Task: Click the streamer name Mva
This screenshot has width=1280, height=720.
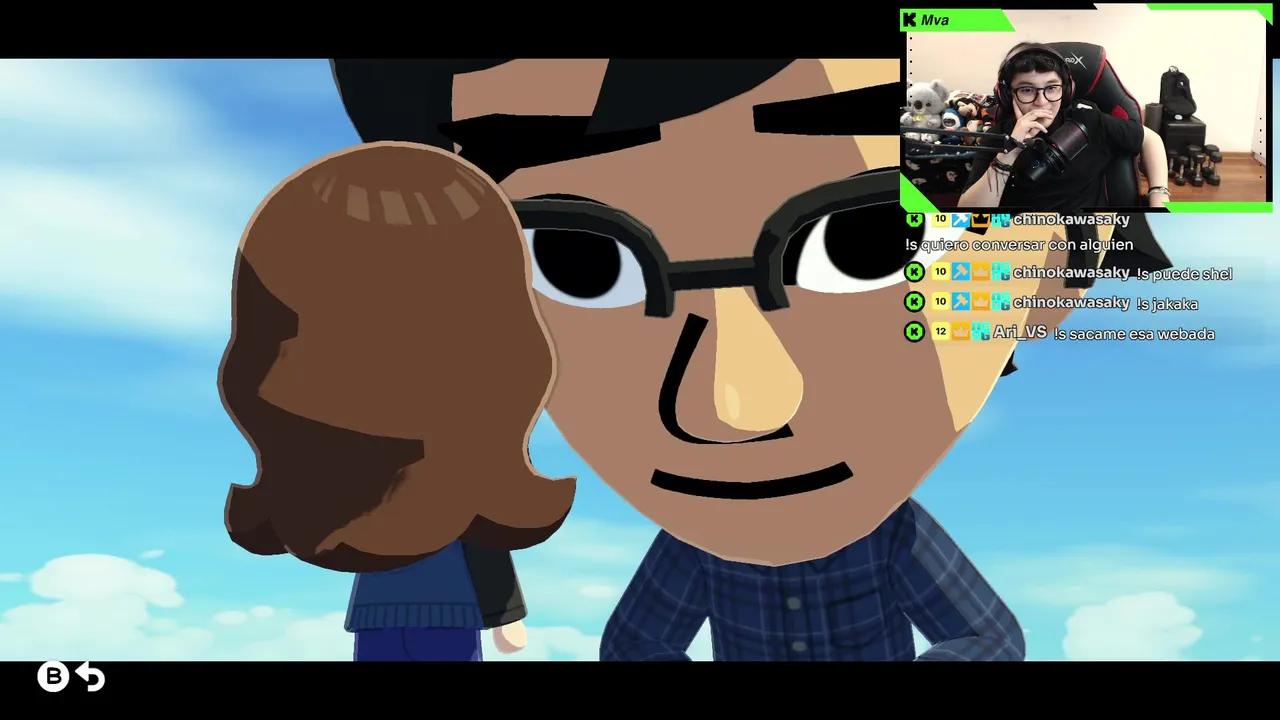Action: pos(935,20)
